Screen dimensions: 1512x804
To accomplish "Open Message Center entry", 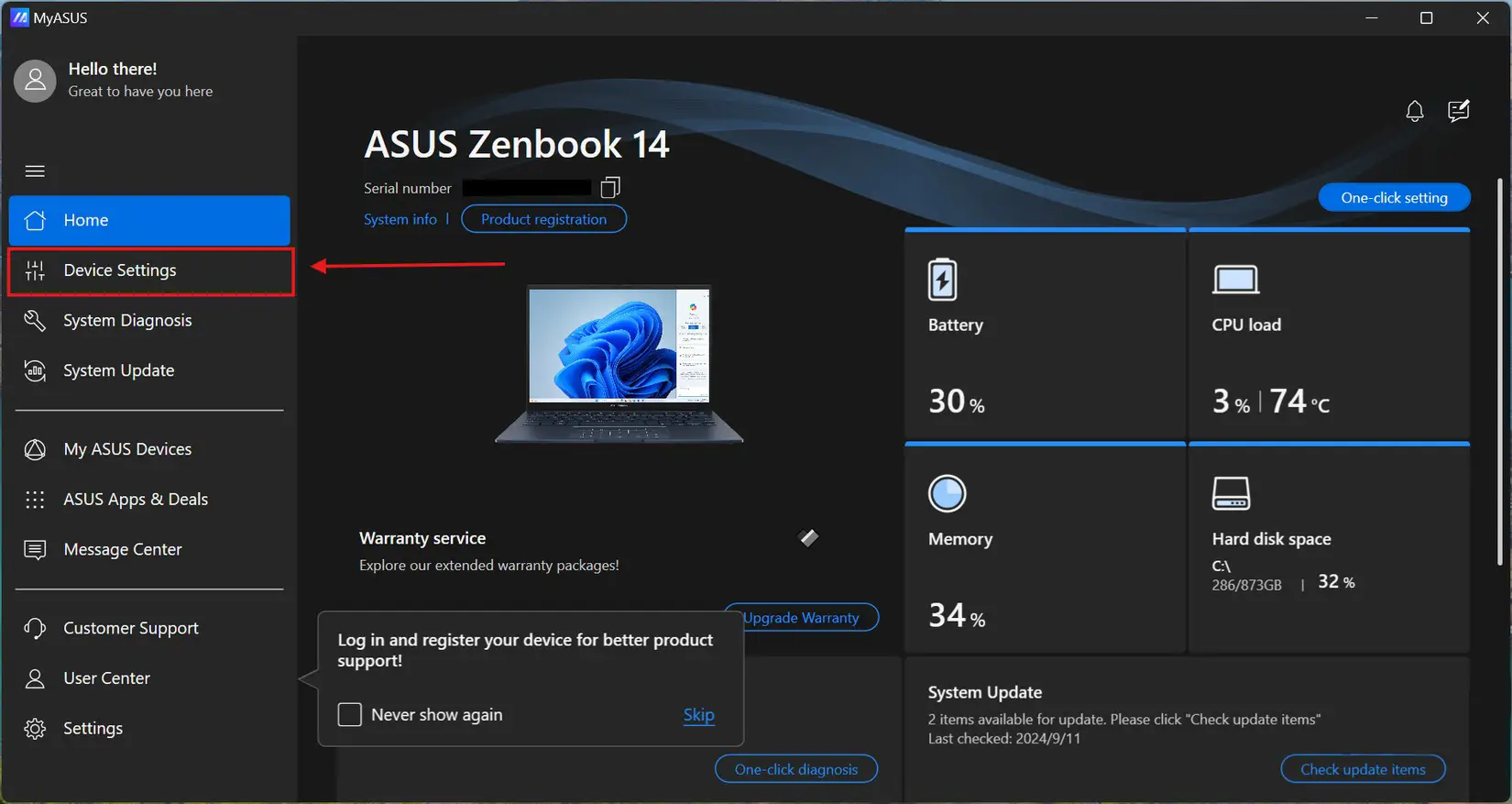I will [149, 549].
